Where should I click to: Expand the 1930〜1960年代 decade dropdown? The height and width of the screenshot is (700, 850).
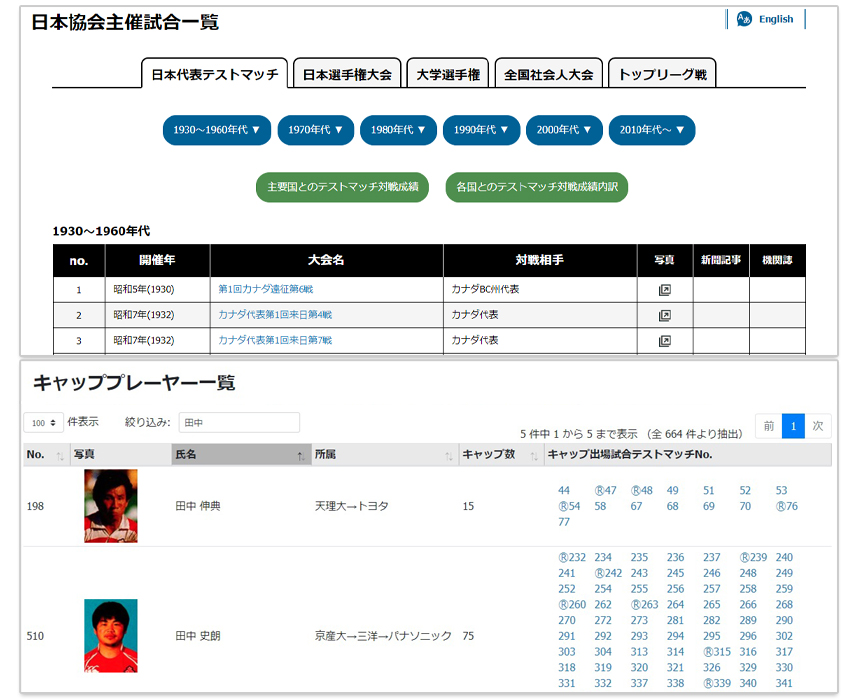pos(216,130)
